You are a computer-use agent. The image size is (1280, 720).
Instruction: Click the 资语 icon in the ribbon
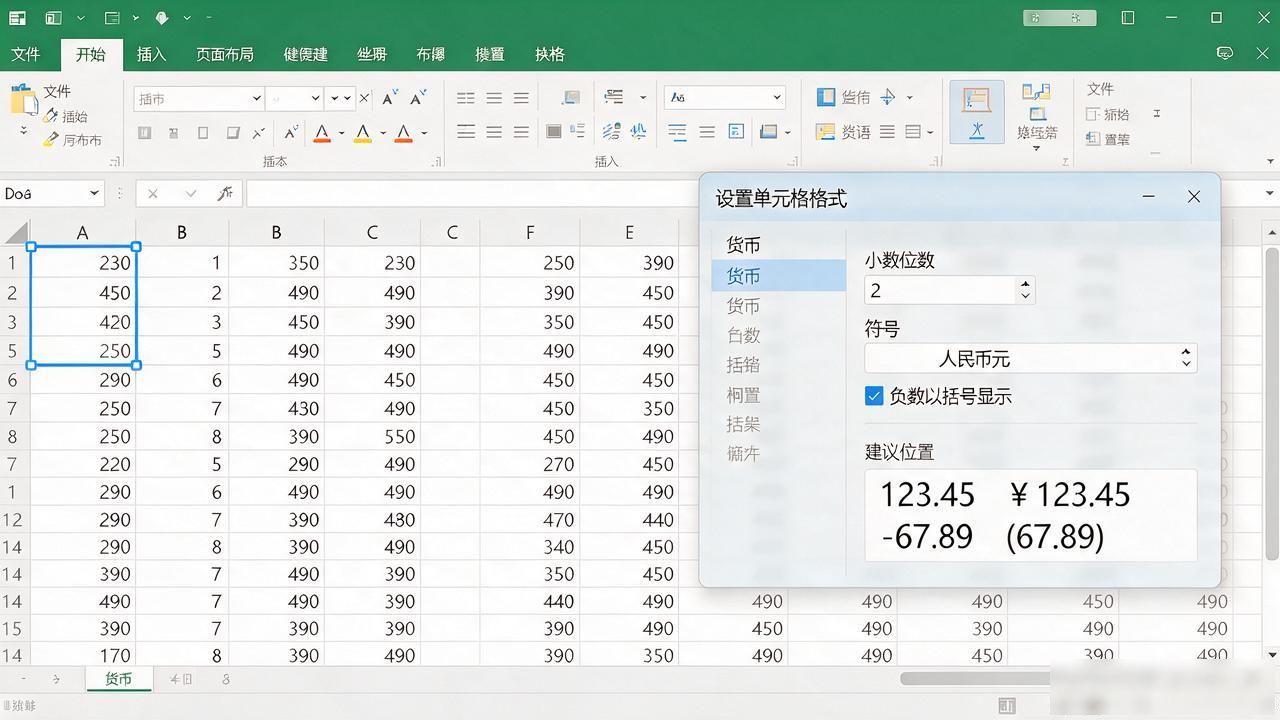click(x=825, y=131)
